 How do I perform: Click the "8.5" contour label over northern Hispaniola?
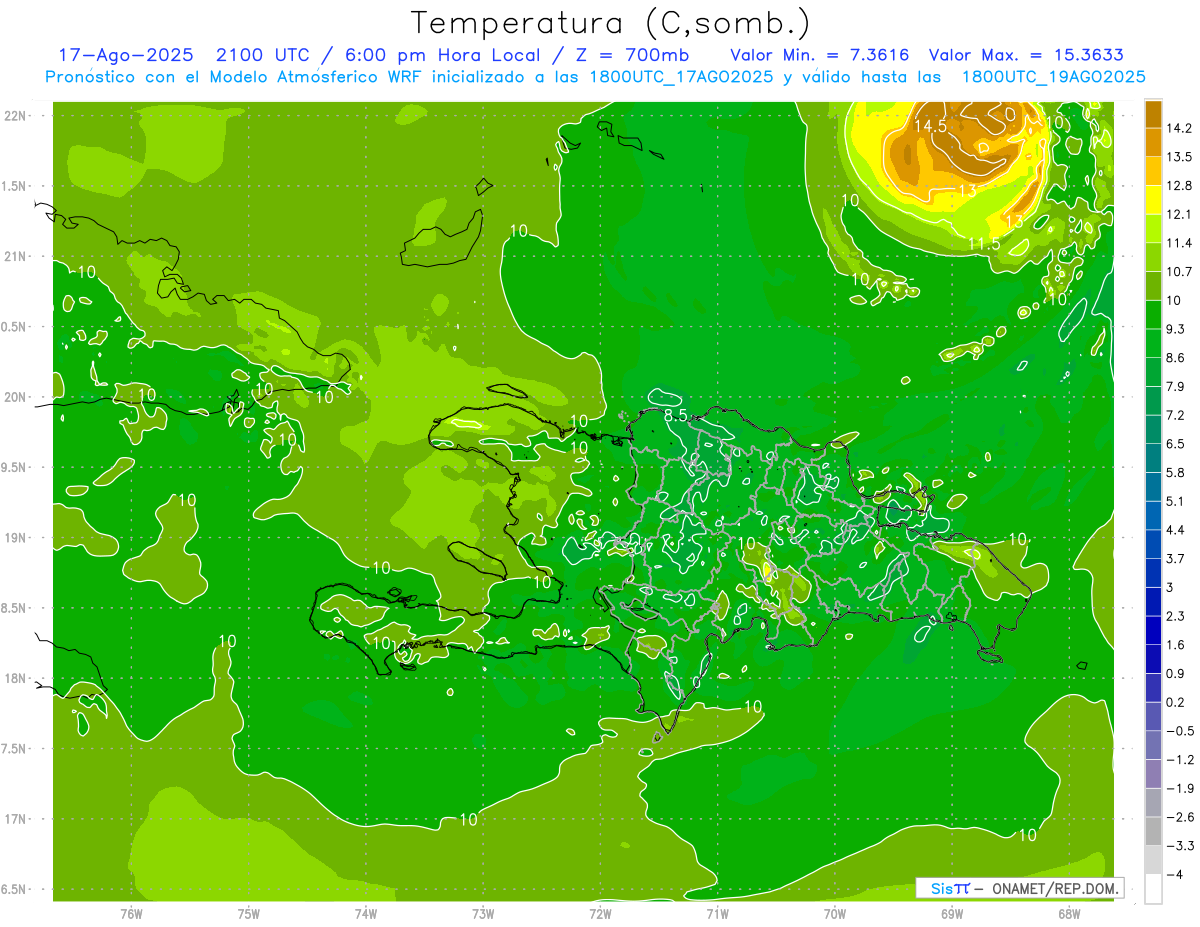[676, 415]
